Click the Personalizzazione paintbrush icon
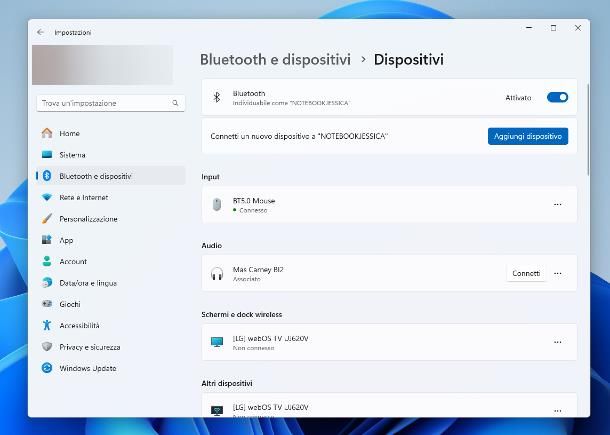 (x=47, y=219)
